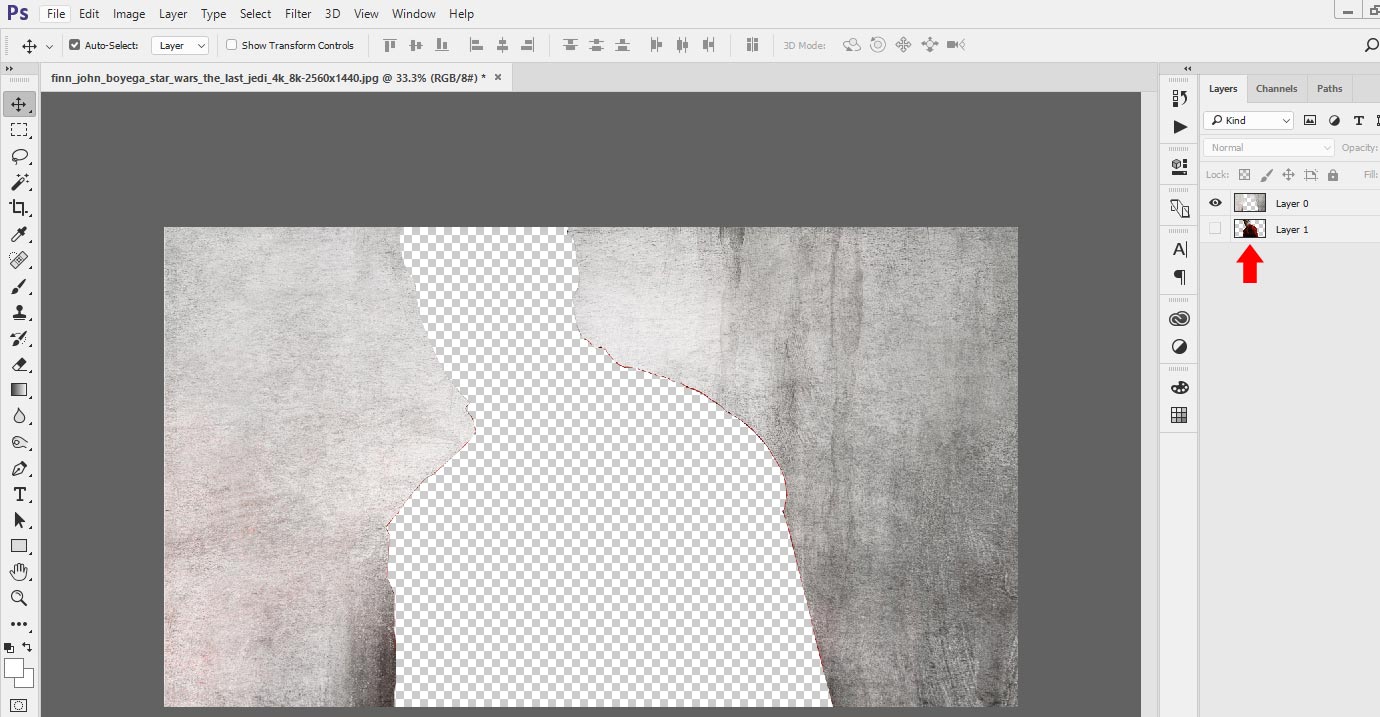Hide Layer 0 with its eye icon
Viewport: 1380px width, 717px height.
click(x=1215, y=203)
